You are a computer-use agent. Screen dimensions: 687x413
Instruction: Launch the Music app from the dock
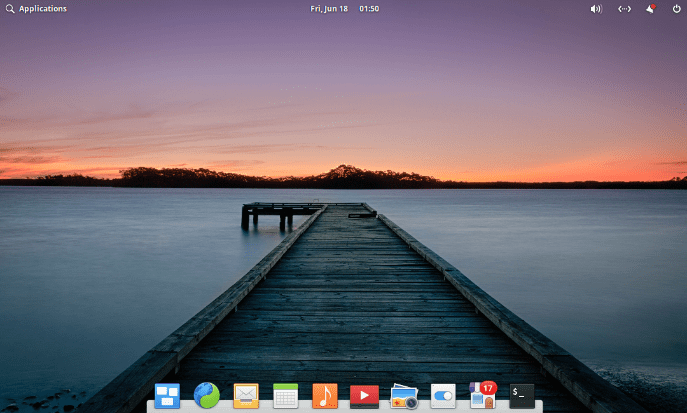pos(325,396)
